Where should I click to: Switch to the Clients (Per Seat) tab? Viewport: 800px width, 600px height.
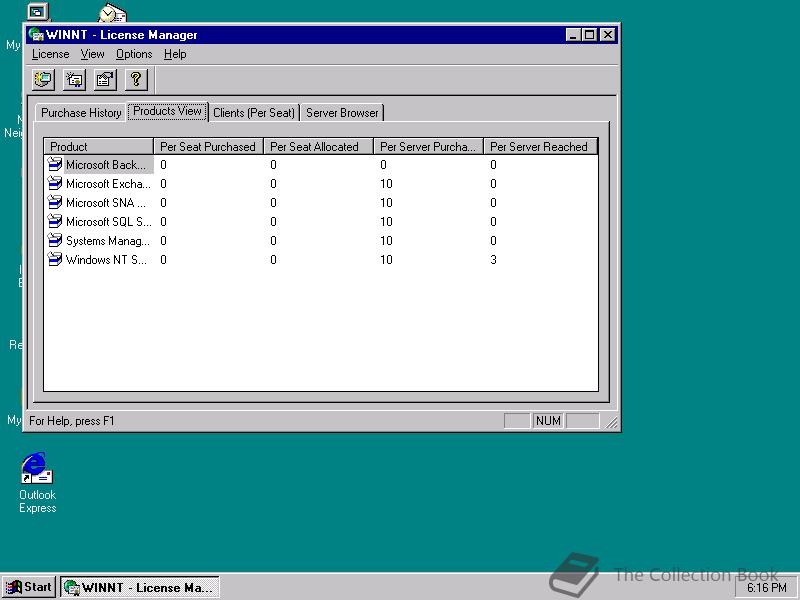[254, 113]
